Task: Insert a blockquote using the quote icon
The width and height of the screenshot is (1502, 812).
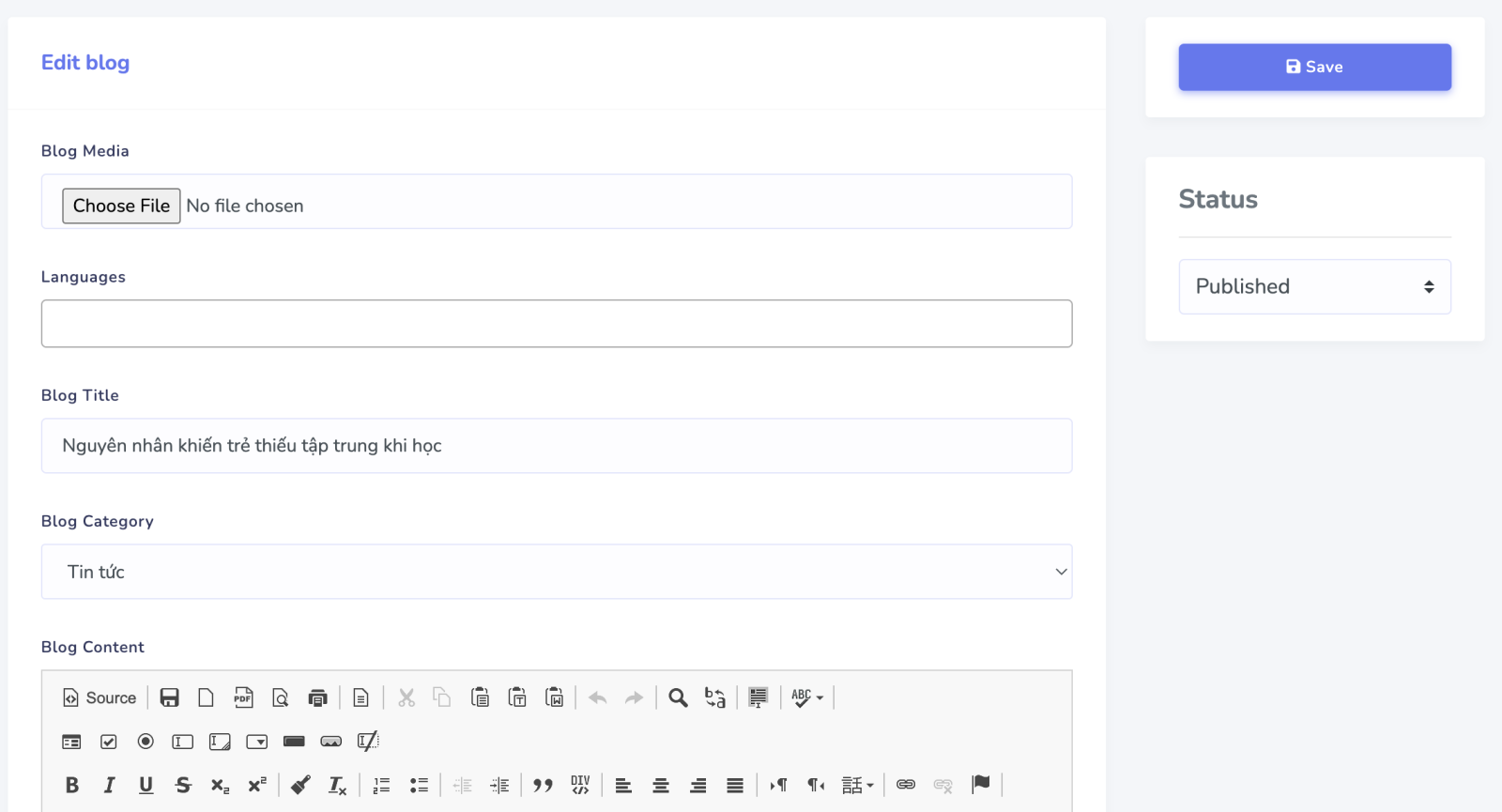Action: pyautogui.click(x=543, y=785)
